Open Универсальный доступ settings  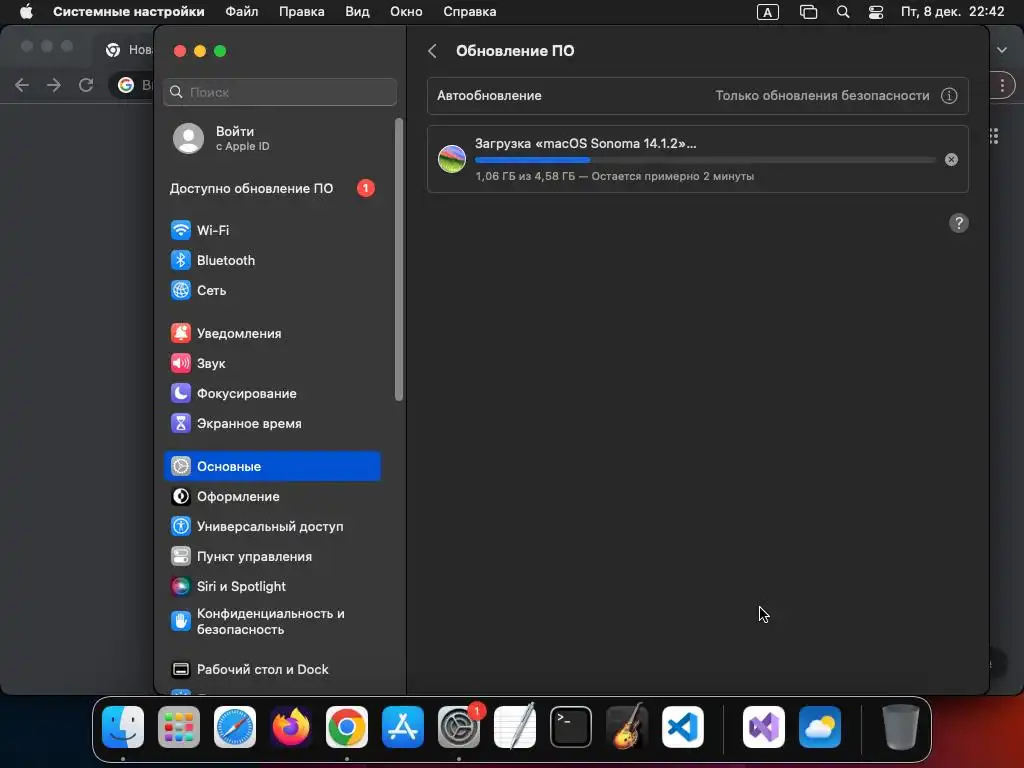click(272, 526)
